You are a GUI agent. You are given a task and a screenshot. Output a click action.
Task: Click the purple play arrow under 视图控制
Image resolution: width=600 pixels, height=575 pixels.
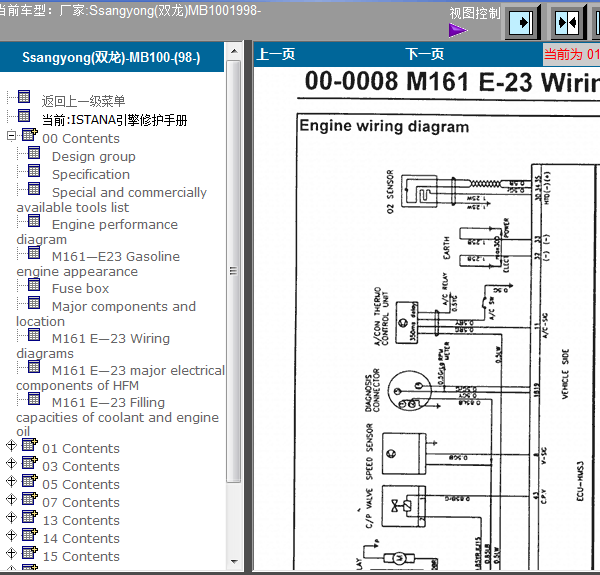(458, 30)
